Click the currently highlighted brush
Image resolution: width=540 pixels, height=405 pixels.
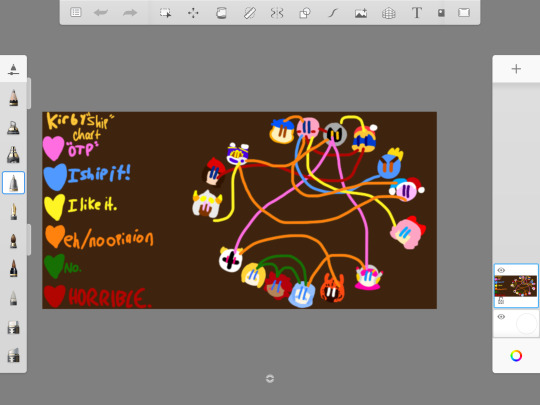coord(13,183)
